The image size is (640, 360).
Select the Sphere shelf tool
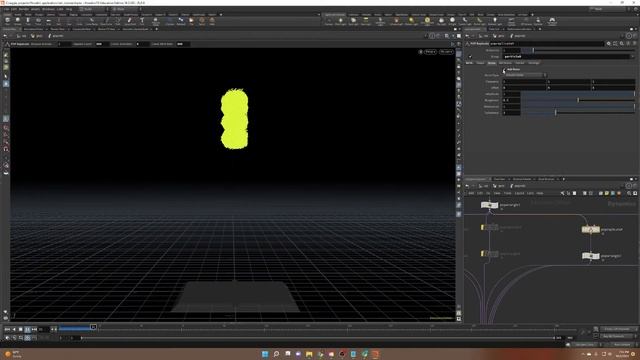click(x=18, y=21)
